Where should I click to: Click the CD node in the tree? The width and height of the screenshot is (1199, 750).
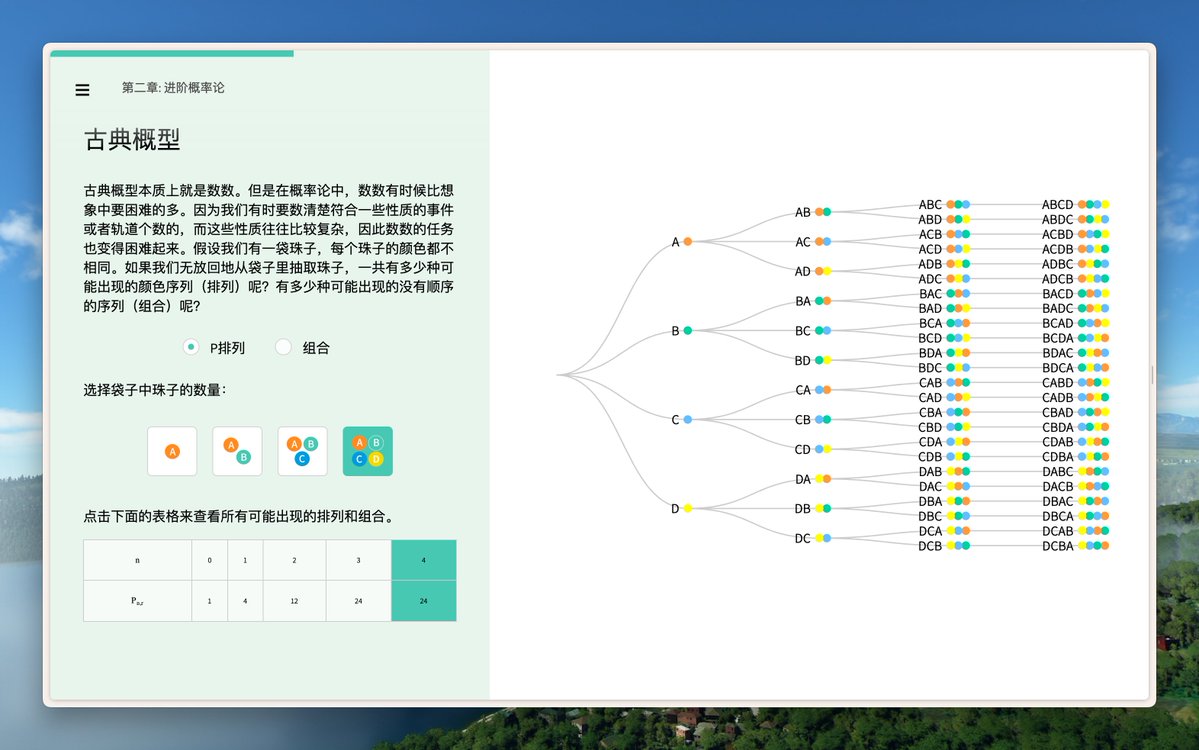coord(813,449)
